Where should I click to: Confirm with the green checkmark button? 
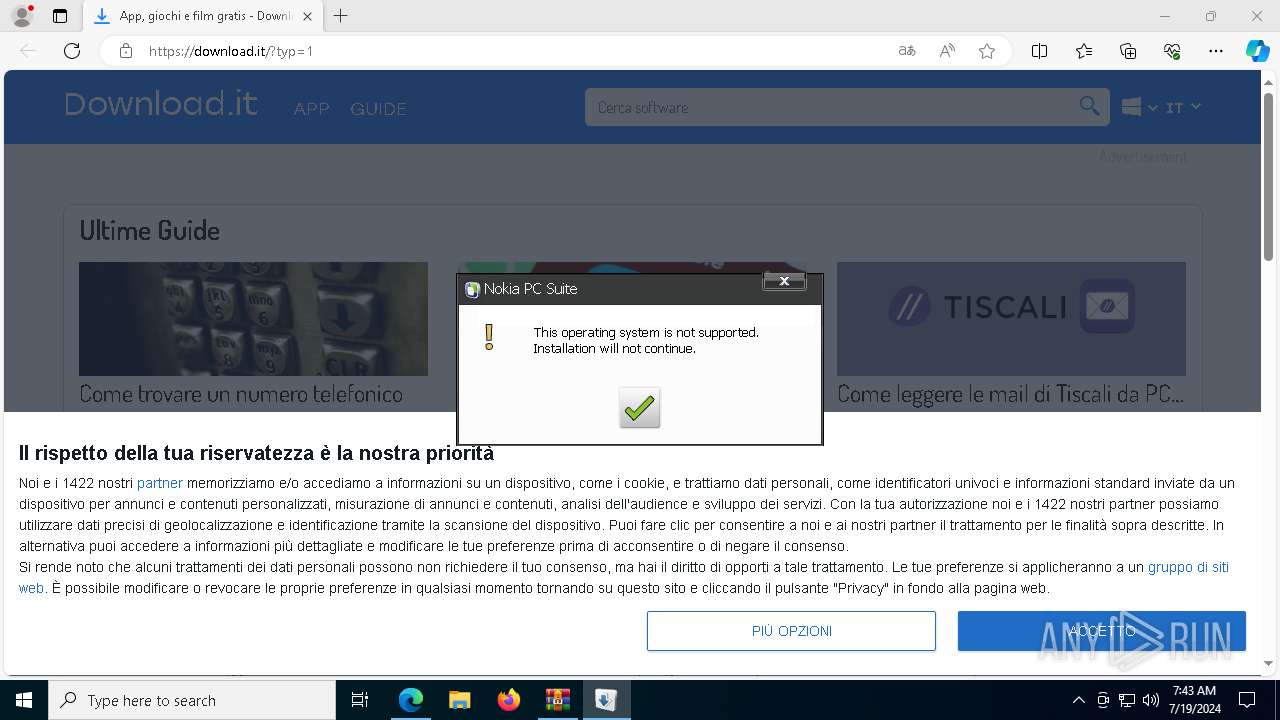coord(639,408)
